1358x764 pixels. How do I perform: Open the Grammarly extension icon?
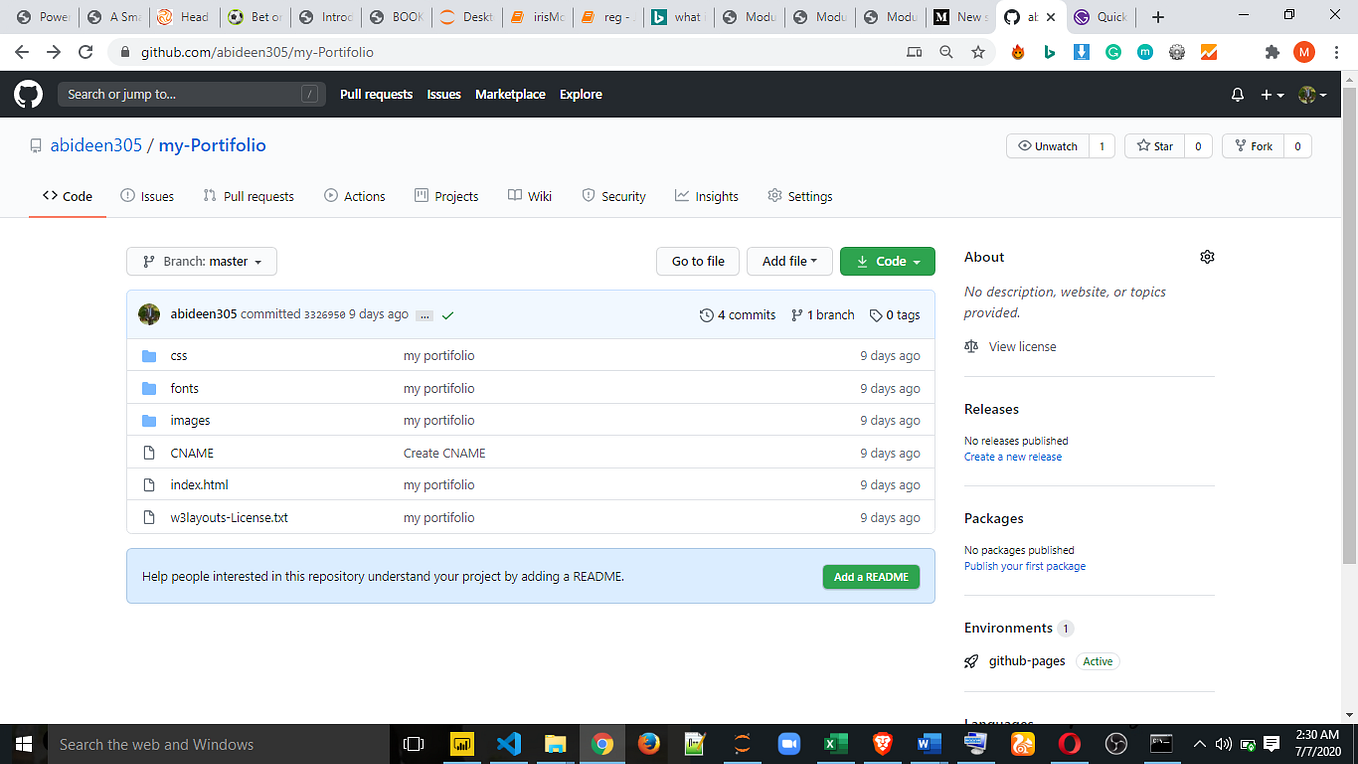point(1113,51)
